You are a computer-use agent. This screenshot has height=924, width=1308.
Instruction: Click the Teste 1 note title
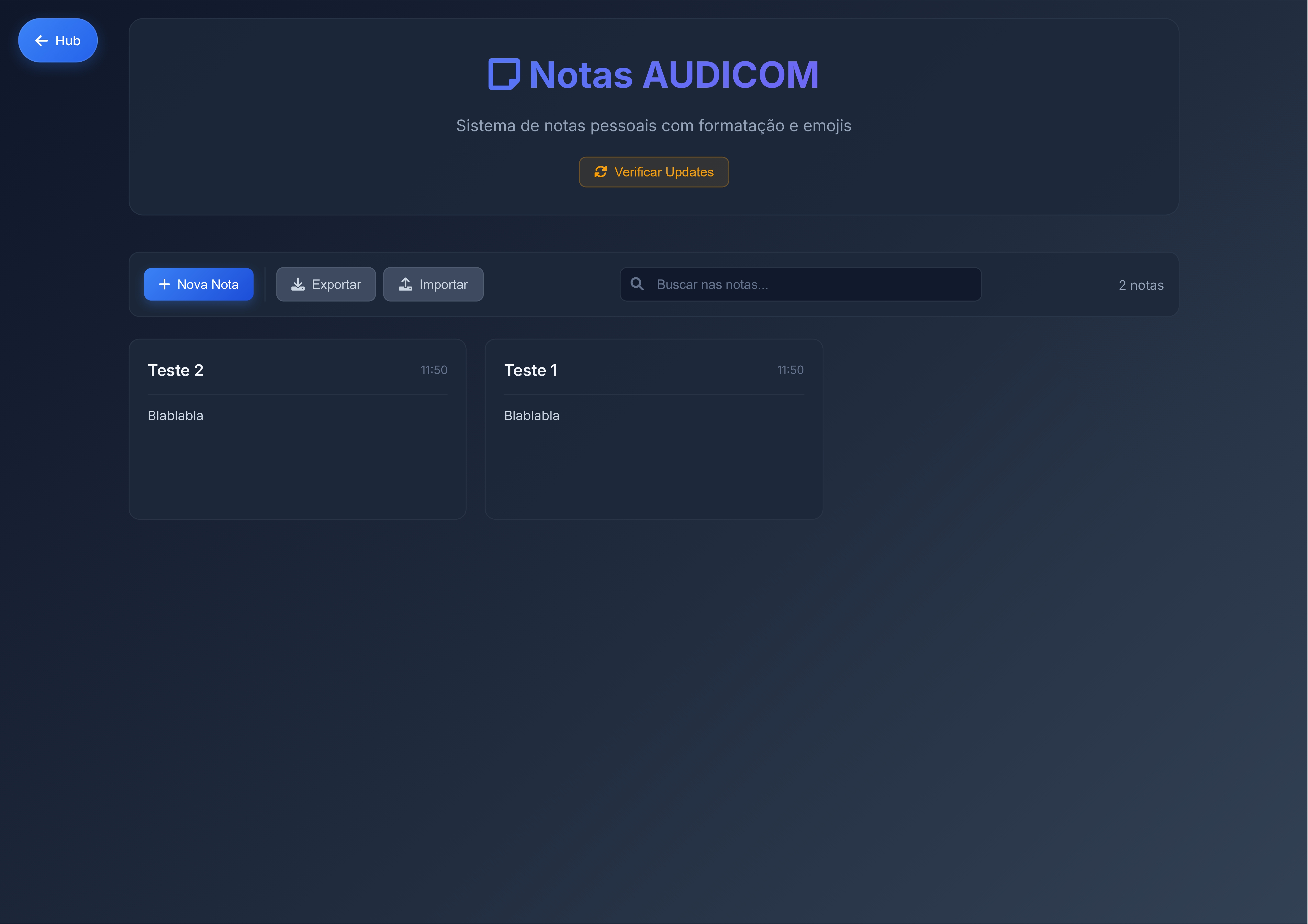click(x=530, y=370)
